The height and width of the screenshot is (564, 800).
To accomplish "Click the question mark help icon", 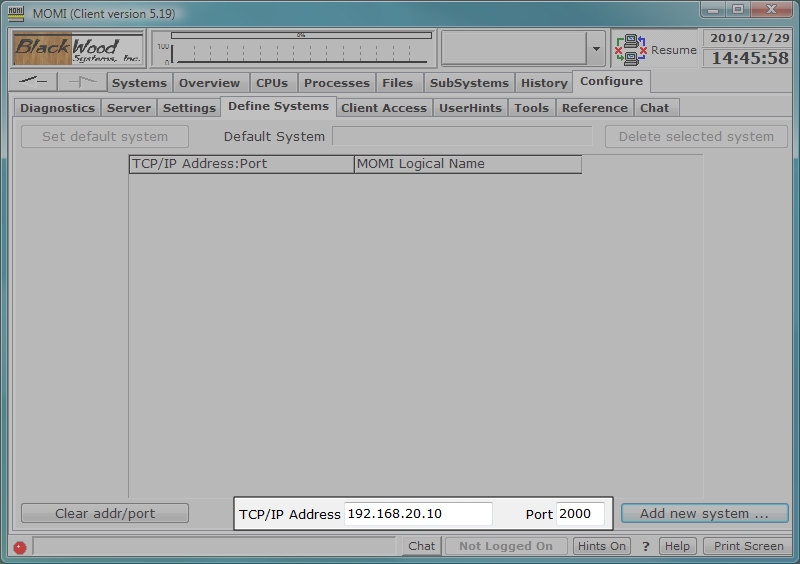I will coord(646,546).
